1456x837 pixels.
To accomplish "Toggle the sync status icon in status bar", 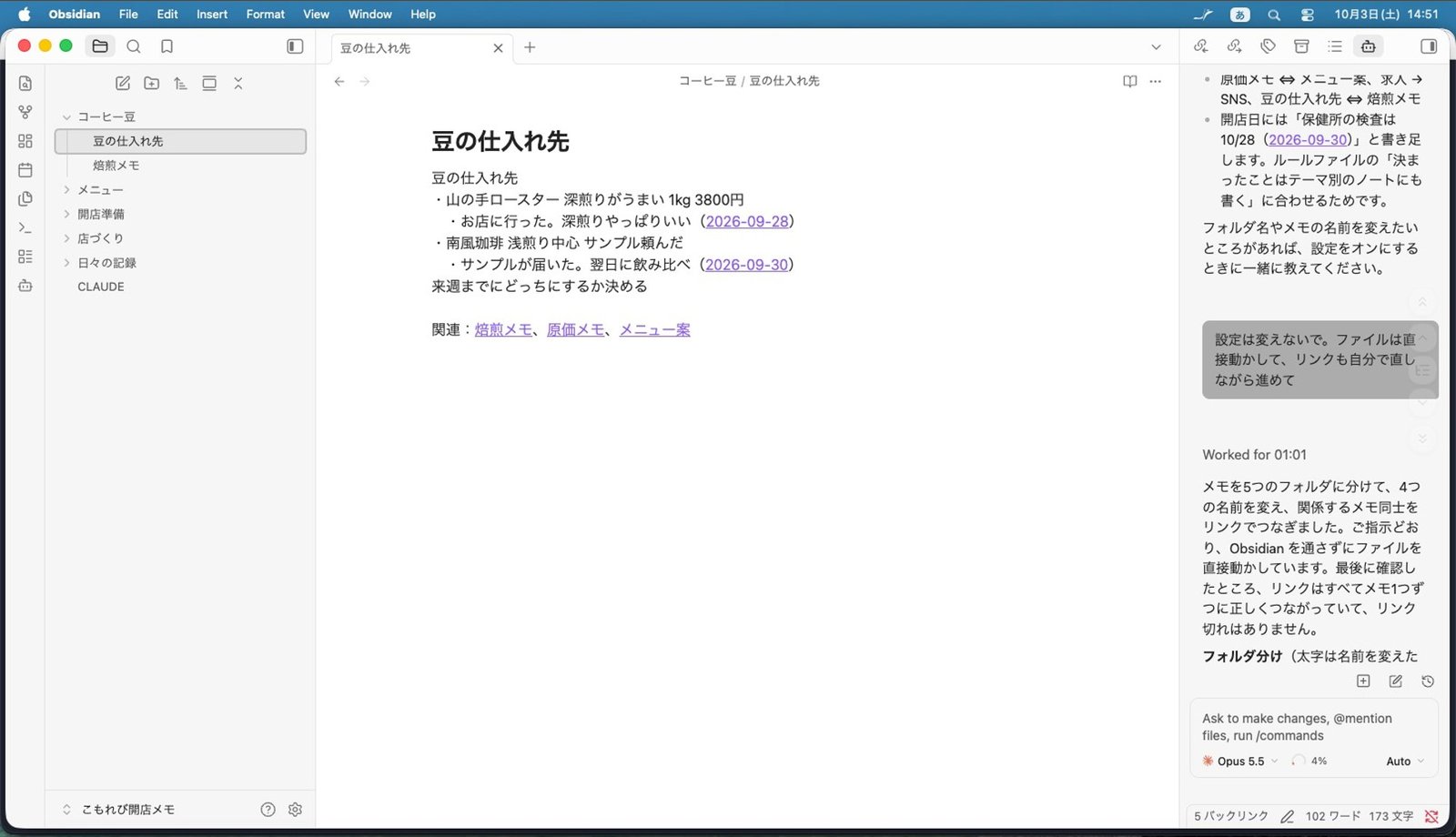I will (1431, 816).
